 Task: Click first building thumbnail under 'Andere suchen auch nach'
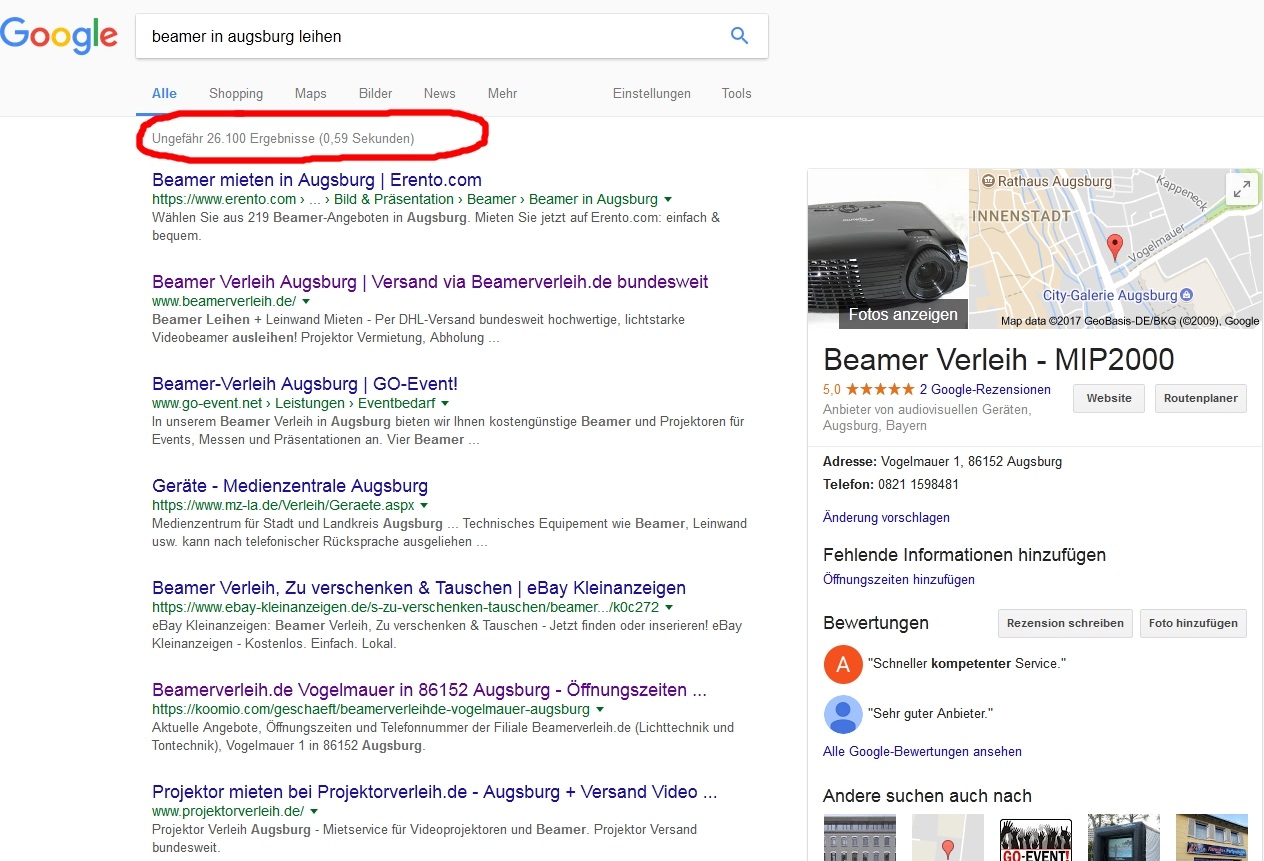tap(859, 838)
